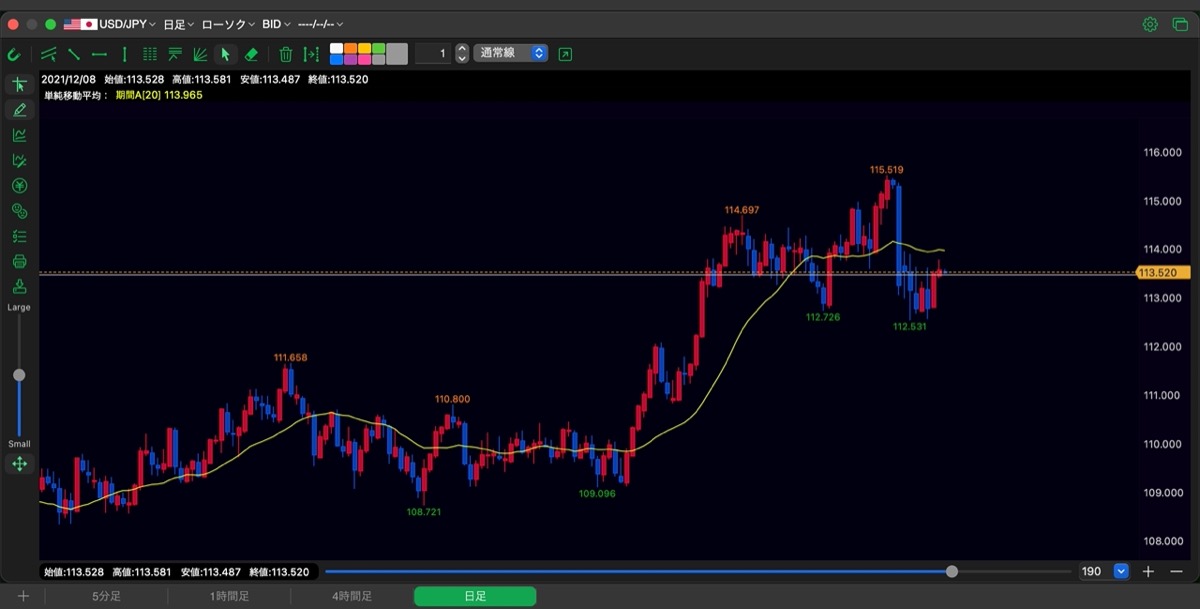The height and width of the screenshot is (609, 1200).
Task: Open the BID price type dropdown
Action: (276, 24)
